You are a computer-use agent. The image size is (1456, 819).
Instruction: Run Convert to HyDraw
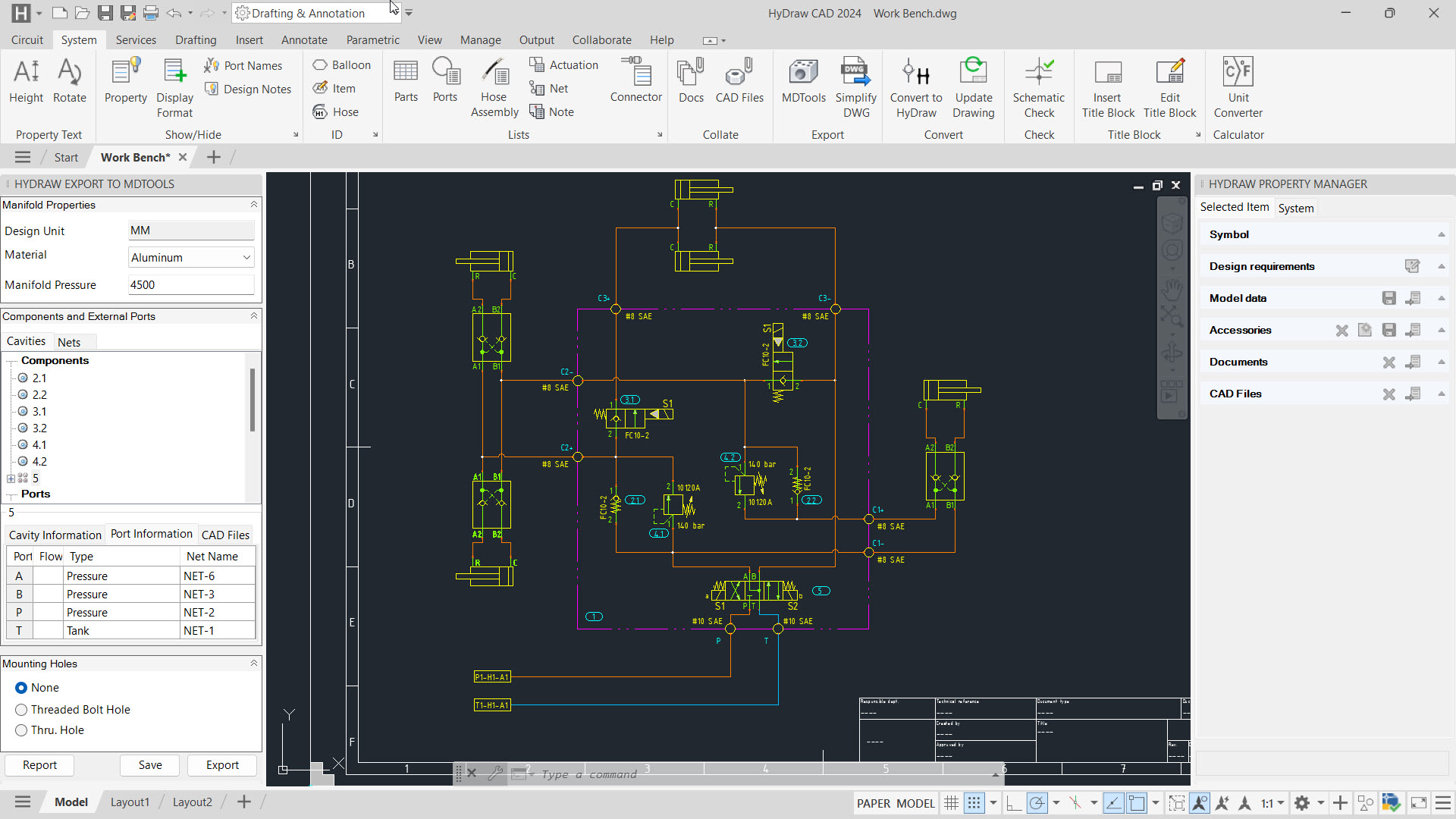tap(916, 87)
